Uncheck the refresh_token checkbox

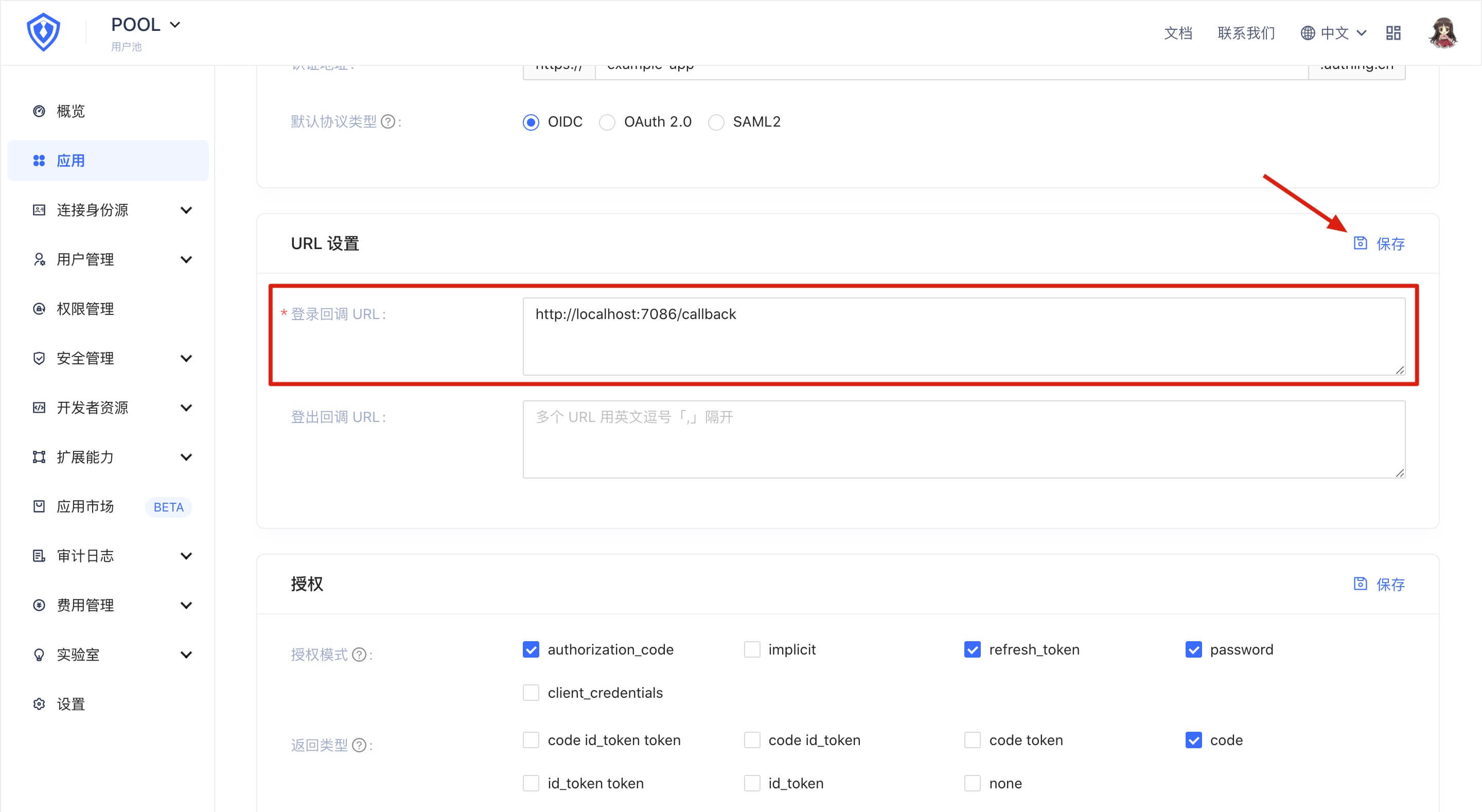pyautogui.click(x=972, y=650)
